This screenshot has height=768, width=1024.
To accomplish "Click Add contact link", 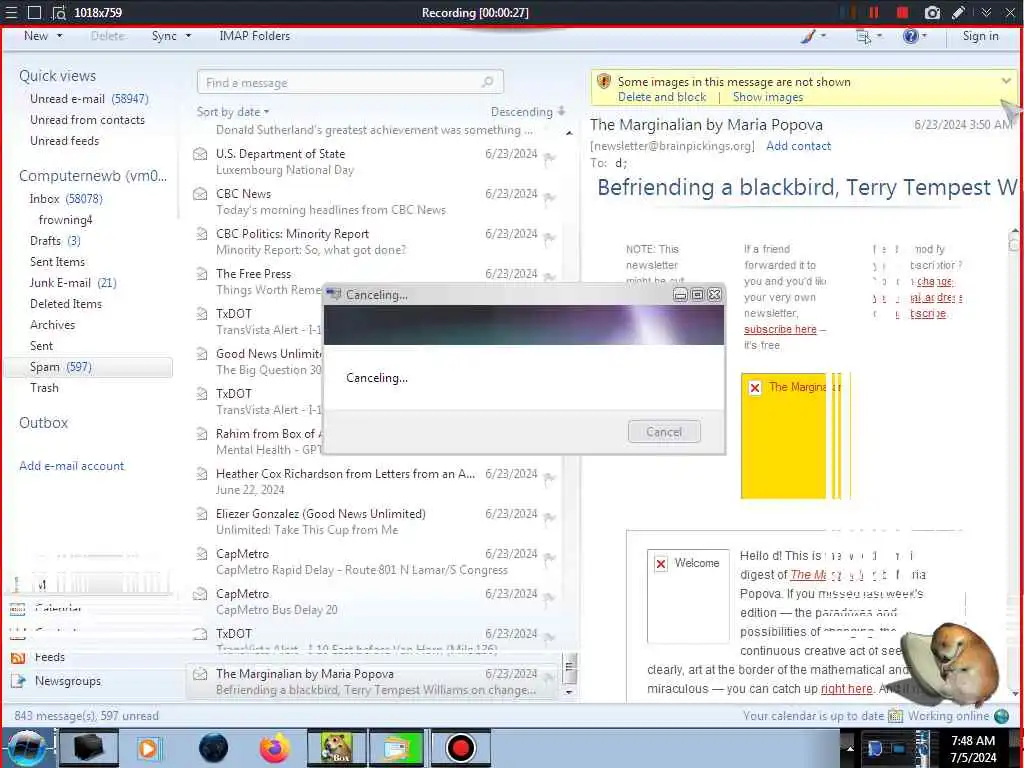I will tap(799, 146).
